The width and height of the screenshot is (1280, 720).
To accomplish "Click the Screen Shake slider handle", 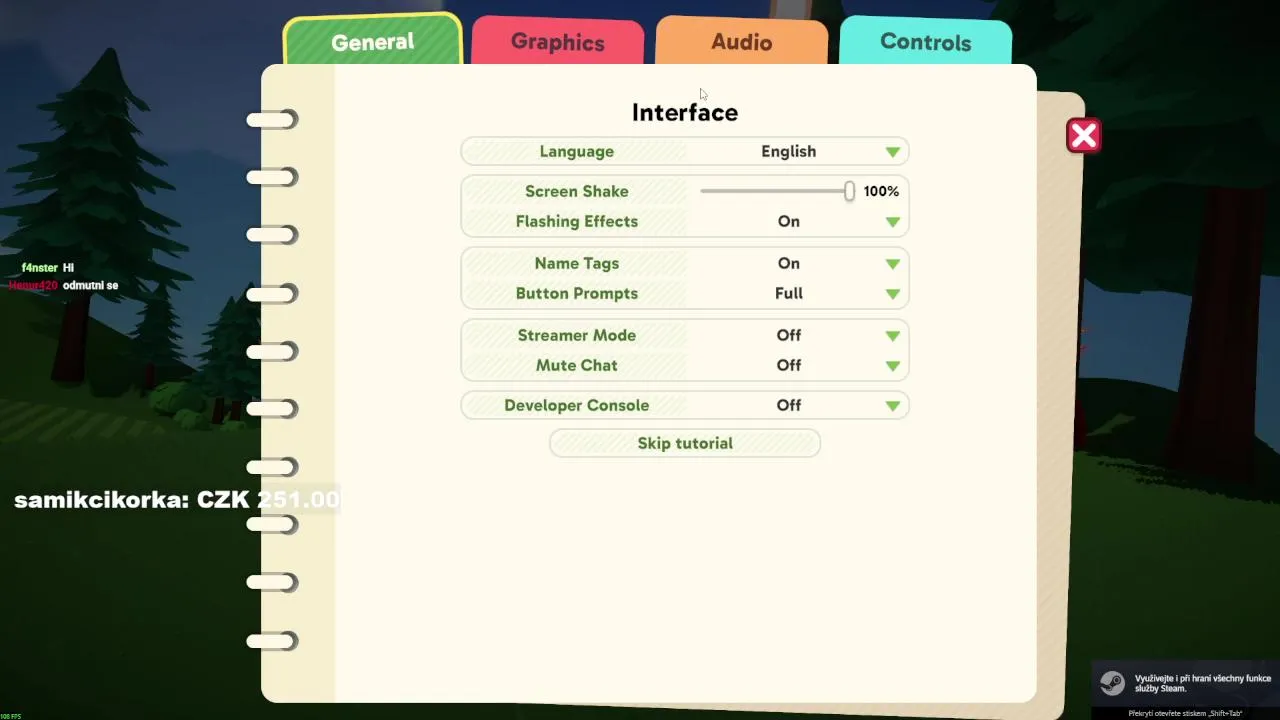I will (x=849, y=191).
